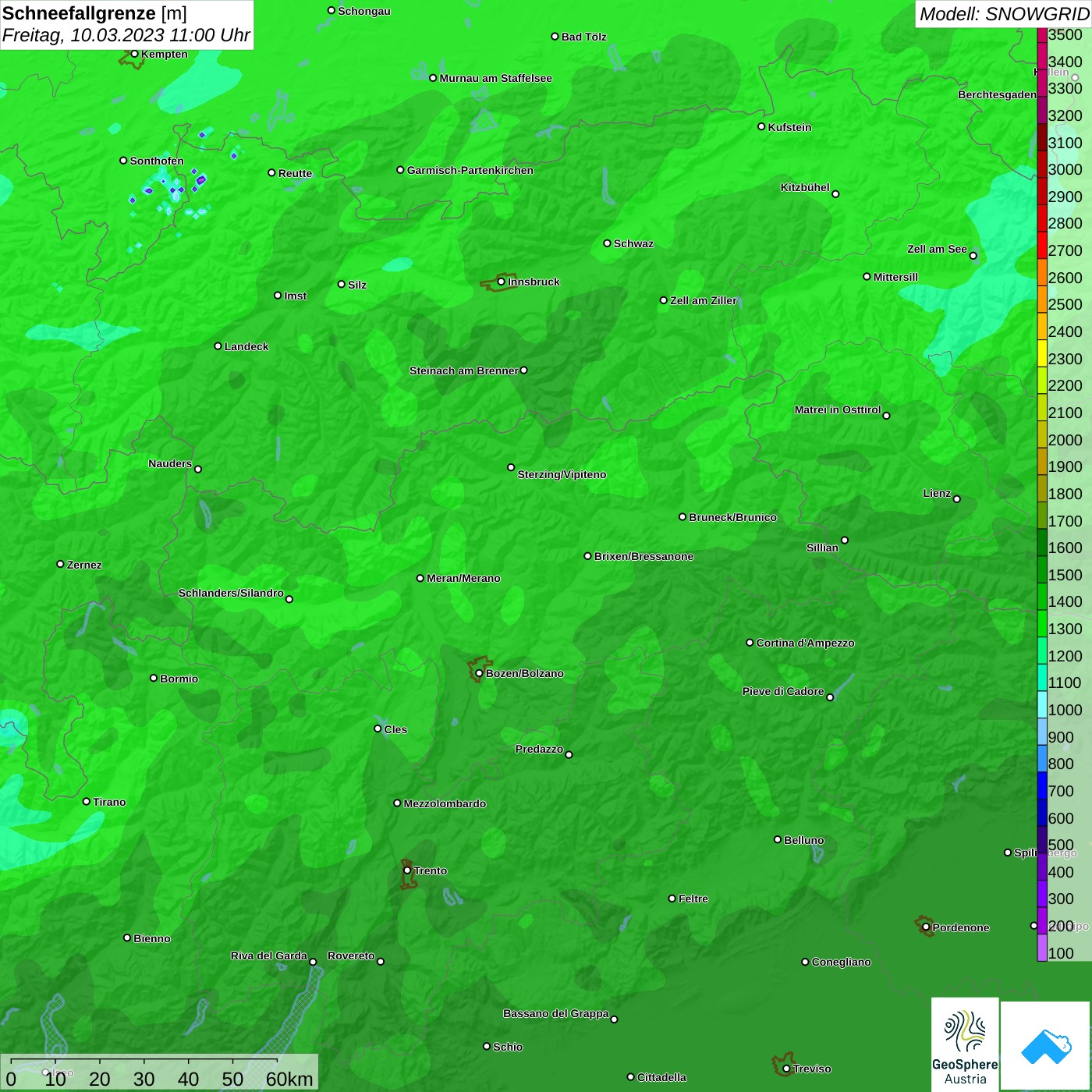Click the Steinach am Brenner label
The height and width of the screenshot is (1092, 1092).
464,370
